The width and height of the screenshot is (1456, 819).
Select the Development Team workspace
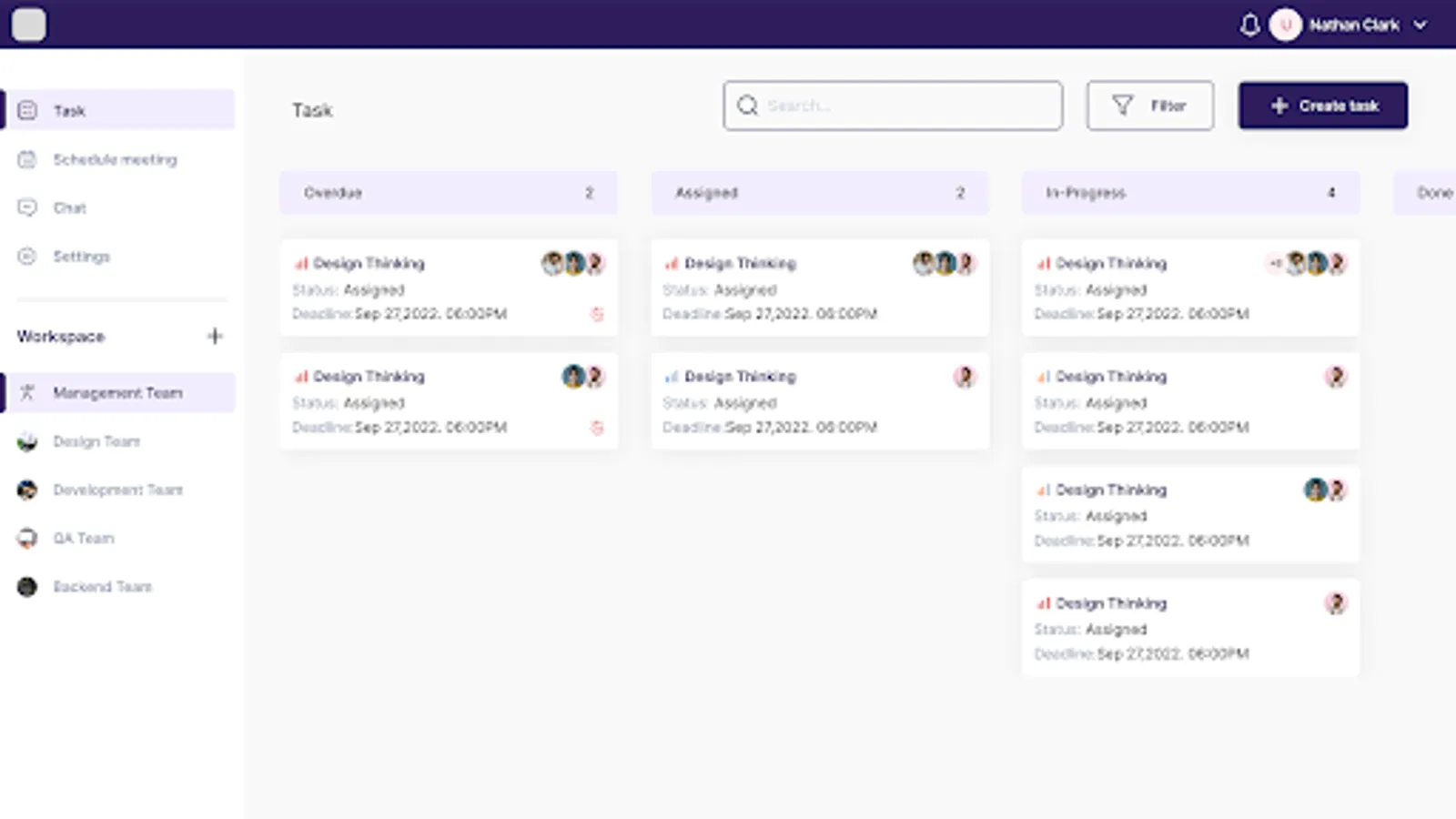coord(119,490)
